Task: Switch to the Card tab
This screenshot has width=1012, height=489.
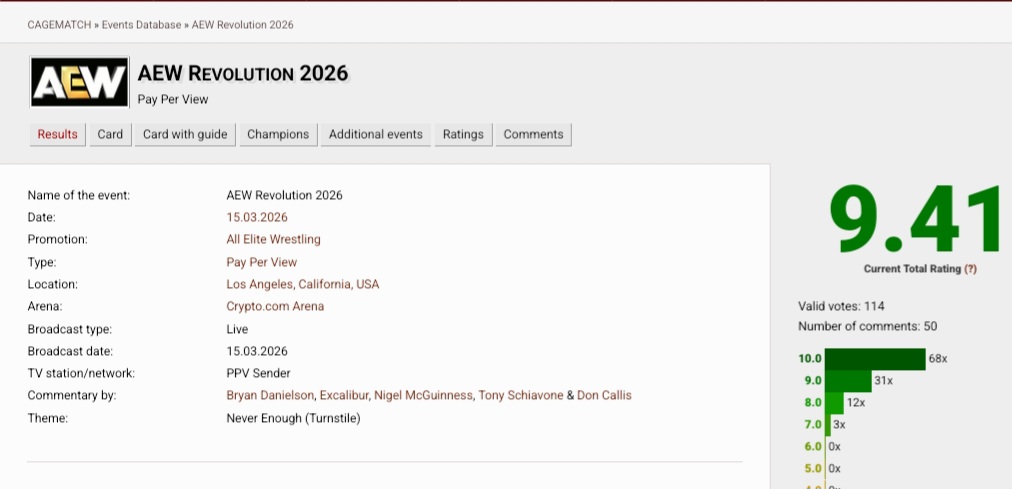Action: coord(110,134)
